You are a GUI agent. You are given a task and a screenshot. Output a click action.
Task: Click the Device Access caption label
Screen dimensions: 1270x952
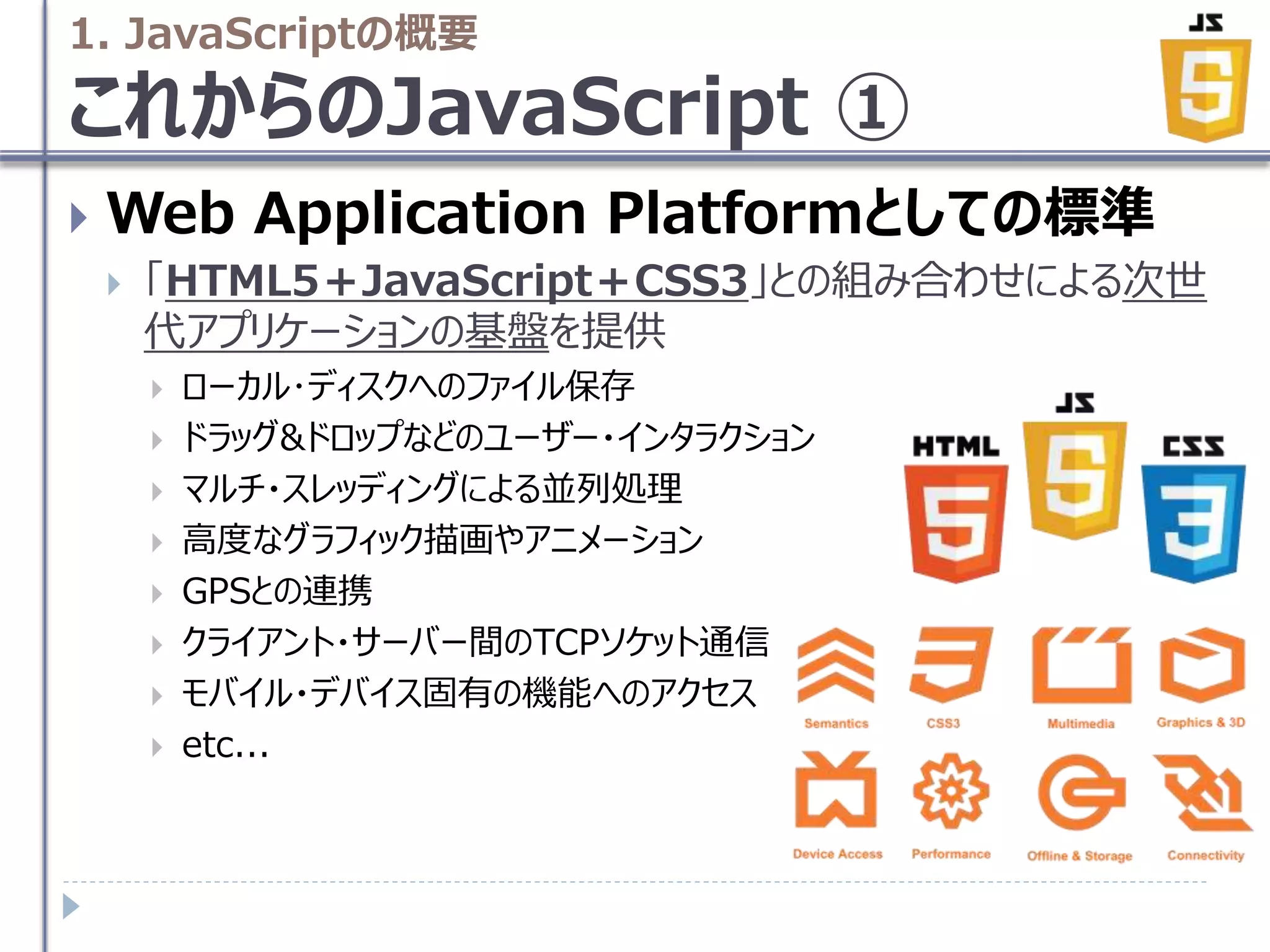tap(838, 854)
